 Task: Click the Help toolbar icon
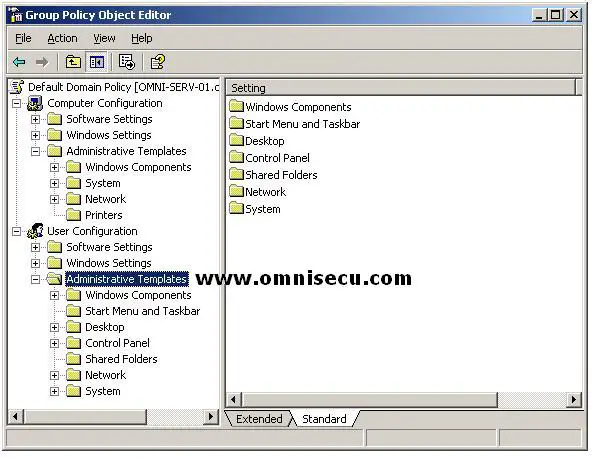point(158,62)
